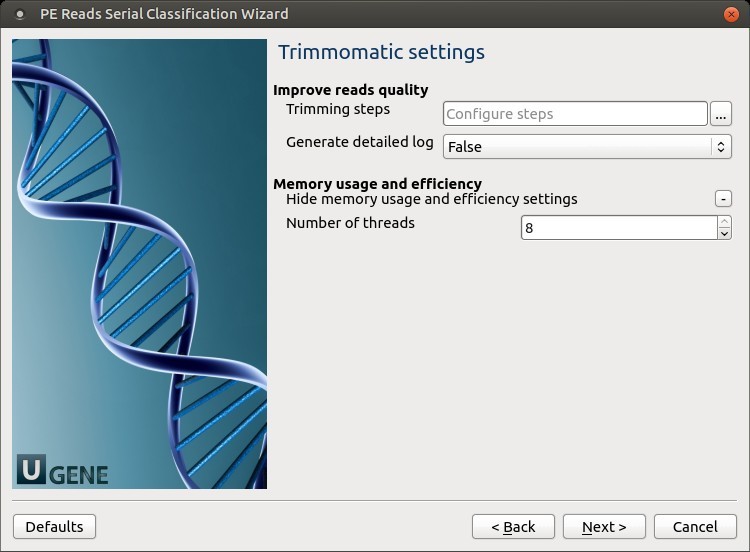This screenshot has width=750, height=552.
Task: Close the wizard window via red button
Action: tap(731, 14)
